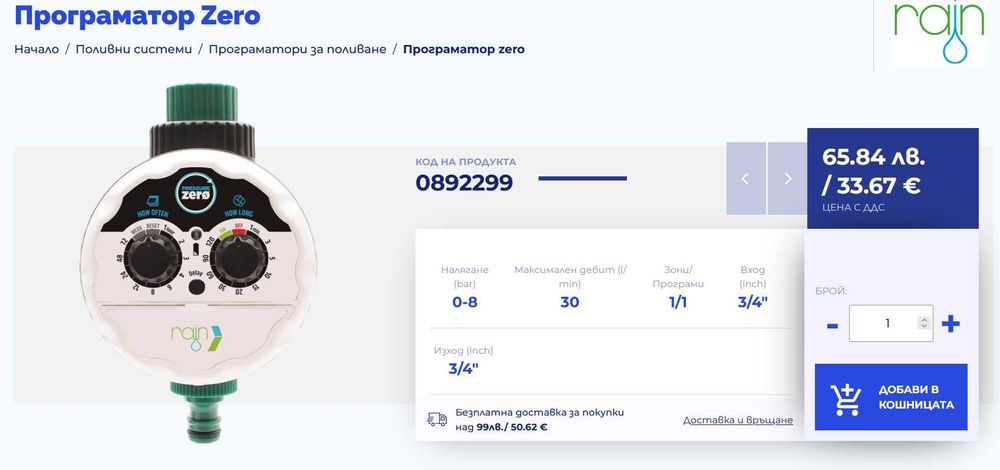Image resolution: width=1000 pixels, height=470 pixels.
Task: Open the Доставка и връщане link
Action: [x=738, y=420]
